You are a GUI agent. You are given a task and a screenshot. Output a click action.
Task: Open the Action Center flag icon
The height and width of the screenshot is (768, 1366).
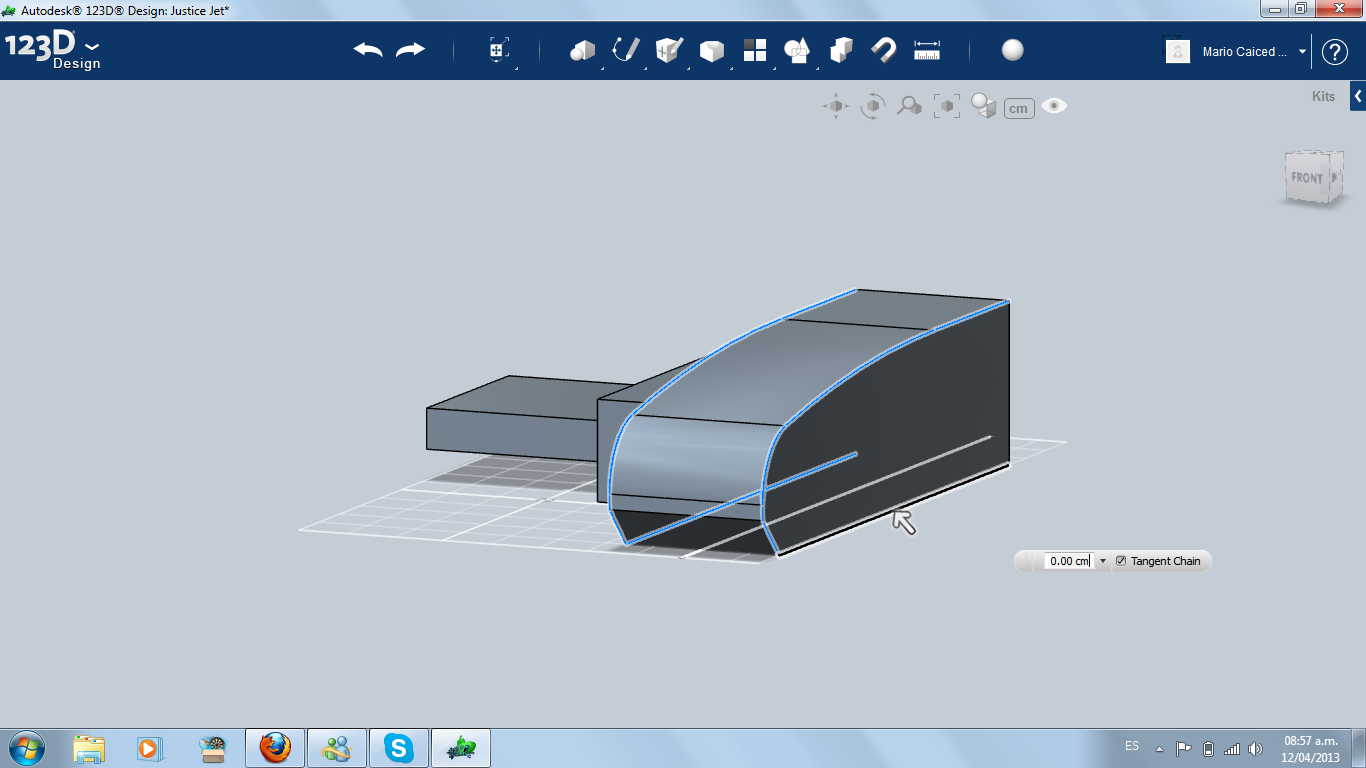point(1183,749)
